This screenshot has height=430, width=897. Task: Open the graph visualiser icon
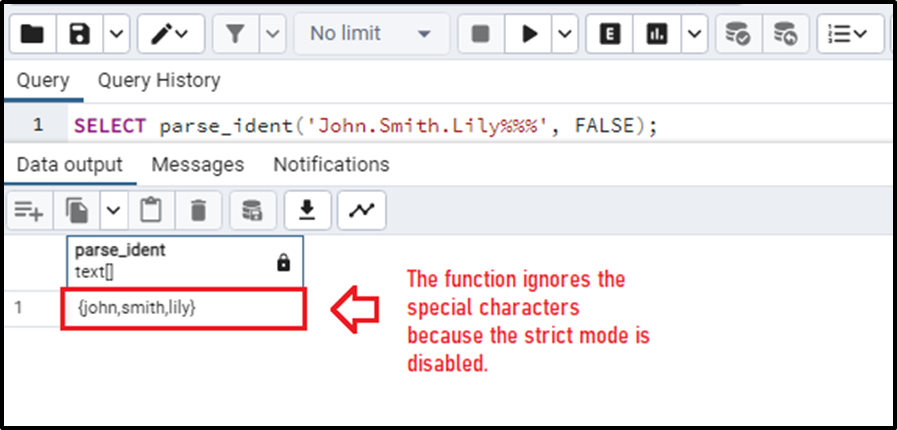pyautogui.click(x=362, y=210)
